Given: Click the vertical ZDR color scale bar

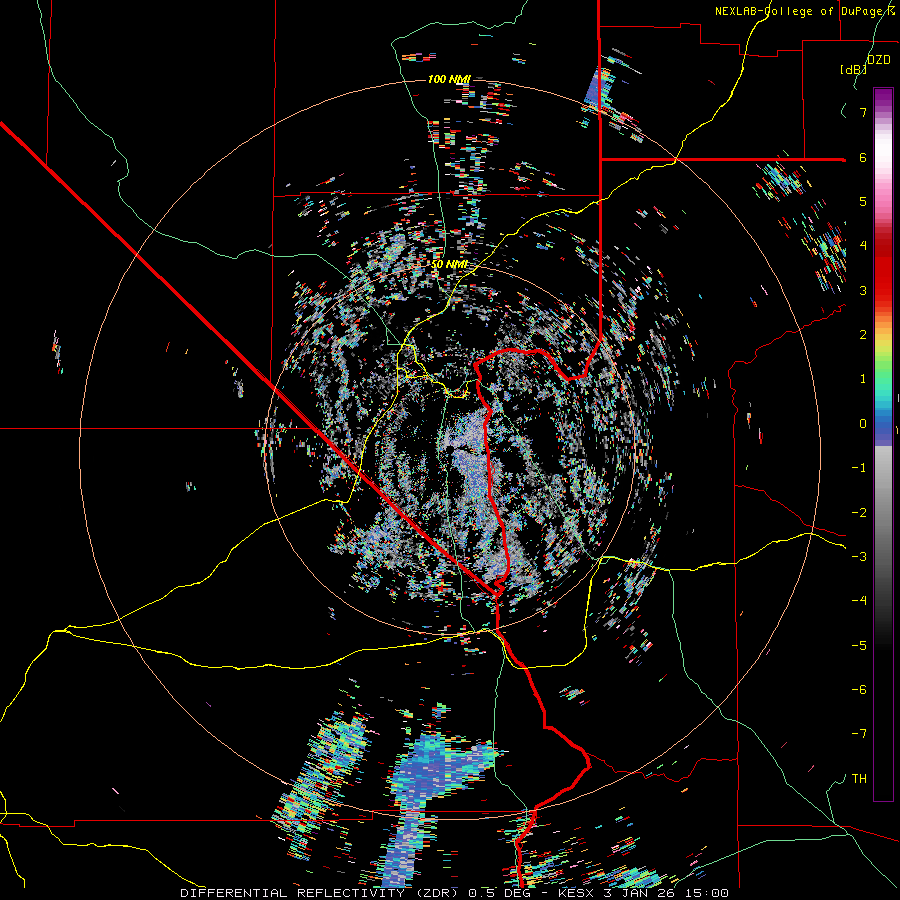Looking at the screenshot, I should pyautogui.click(x=883, y=444).
